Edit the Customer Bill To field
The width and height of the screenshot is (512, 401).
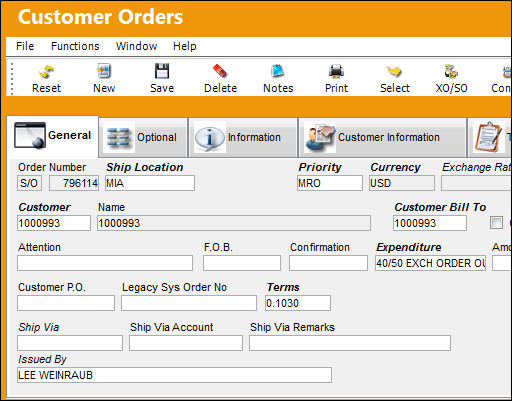tap(430, 223)
